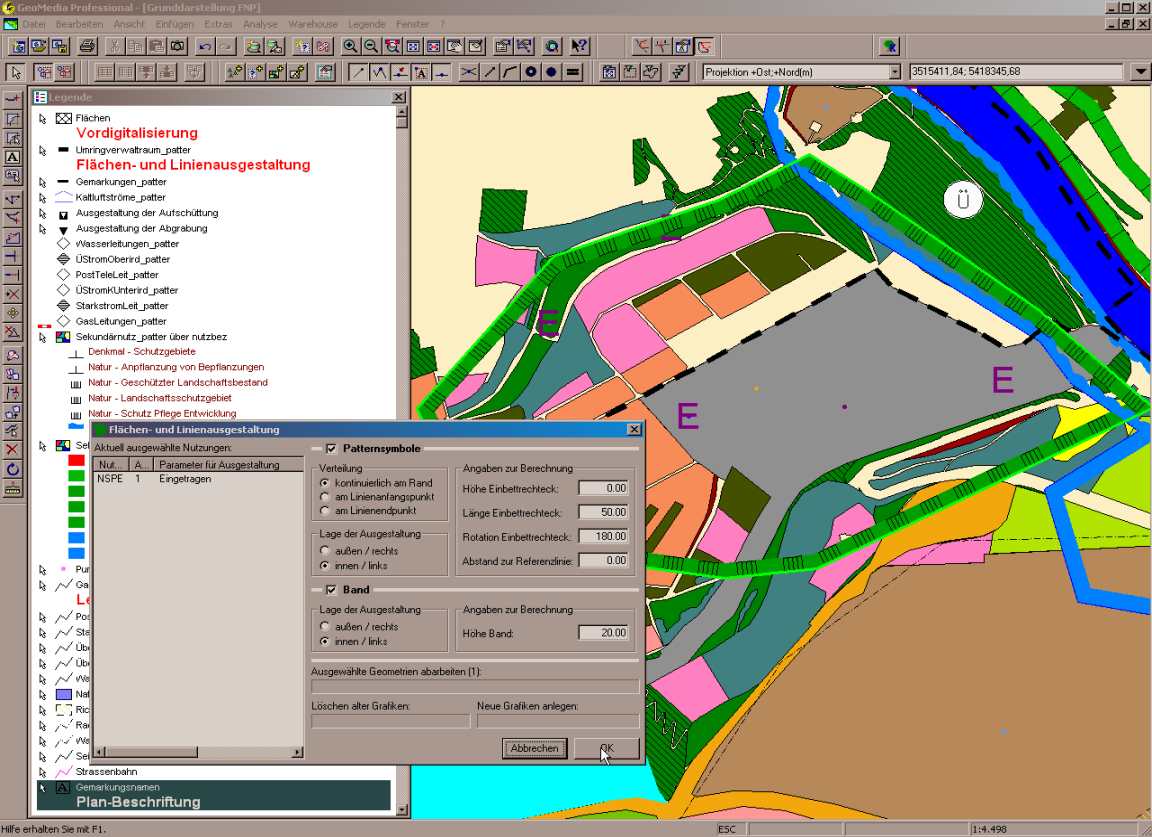This screenshot has height=837, width=1152.
Task: Open the Analyse menu
Action: pos(260,23)
